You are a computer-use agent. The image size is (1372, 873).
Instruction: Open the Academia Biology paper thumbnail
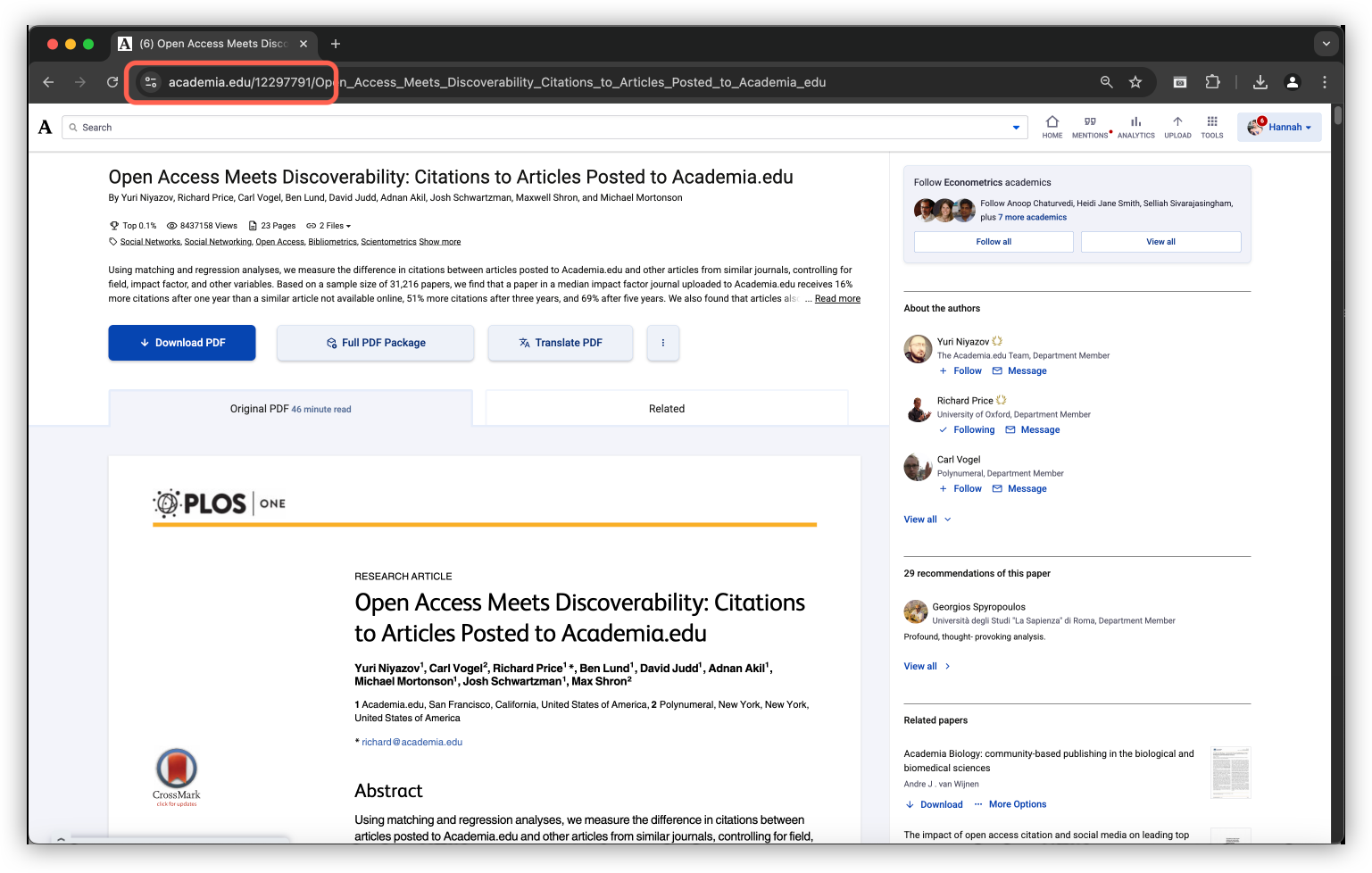[1231, 772]
